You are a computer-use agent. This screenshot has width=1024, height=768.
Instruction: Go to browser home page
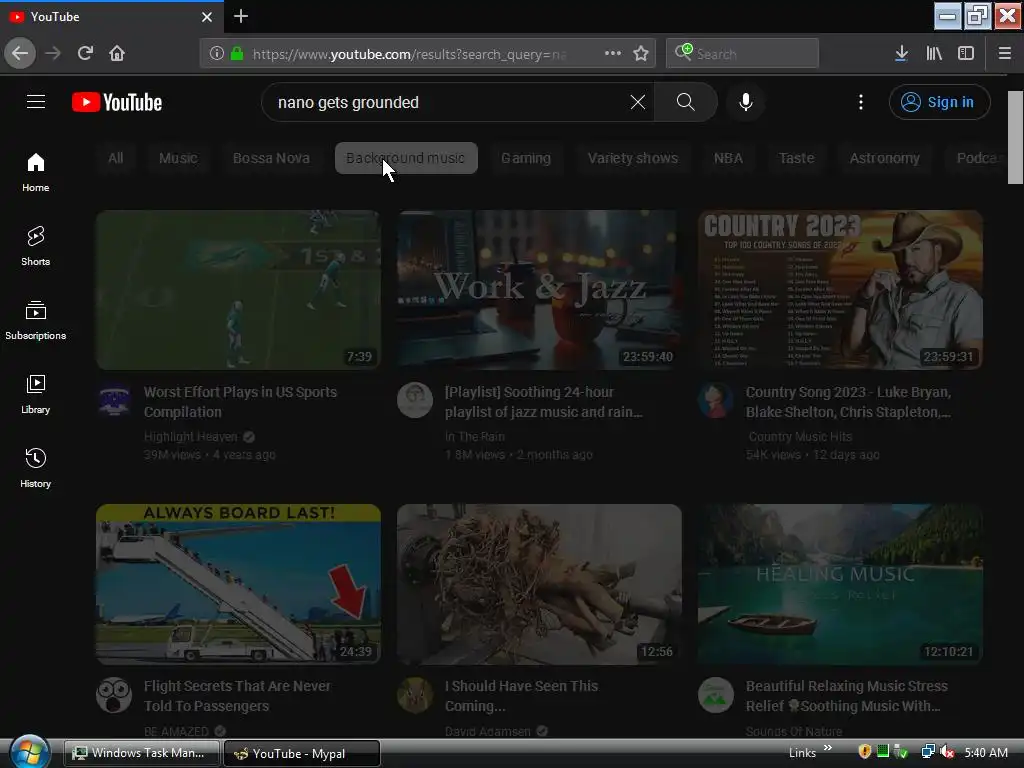[117, 53]
